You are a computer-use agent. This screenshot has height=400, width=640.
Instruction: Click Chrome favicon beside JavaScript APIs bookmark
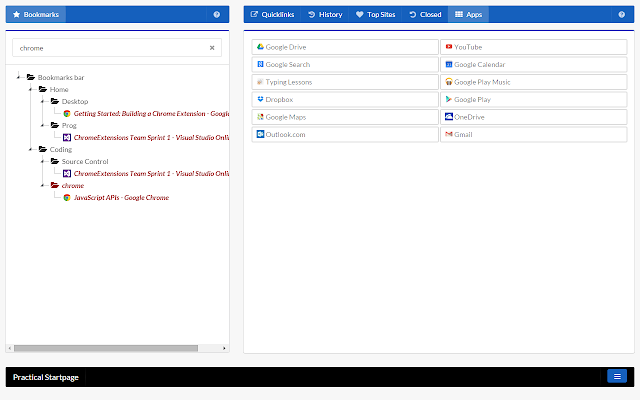(x=67, y=198)
